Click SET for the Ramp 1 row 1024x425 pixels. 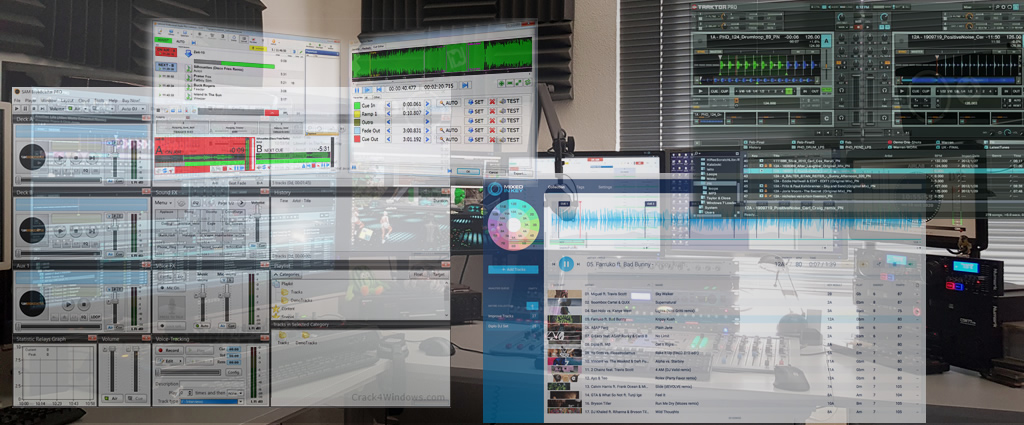(x=475, y=112)
